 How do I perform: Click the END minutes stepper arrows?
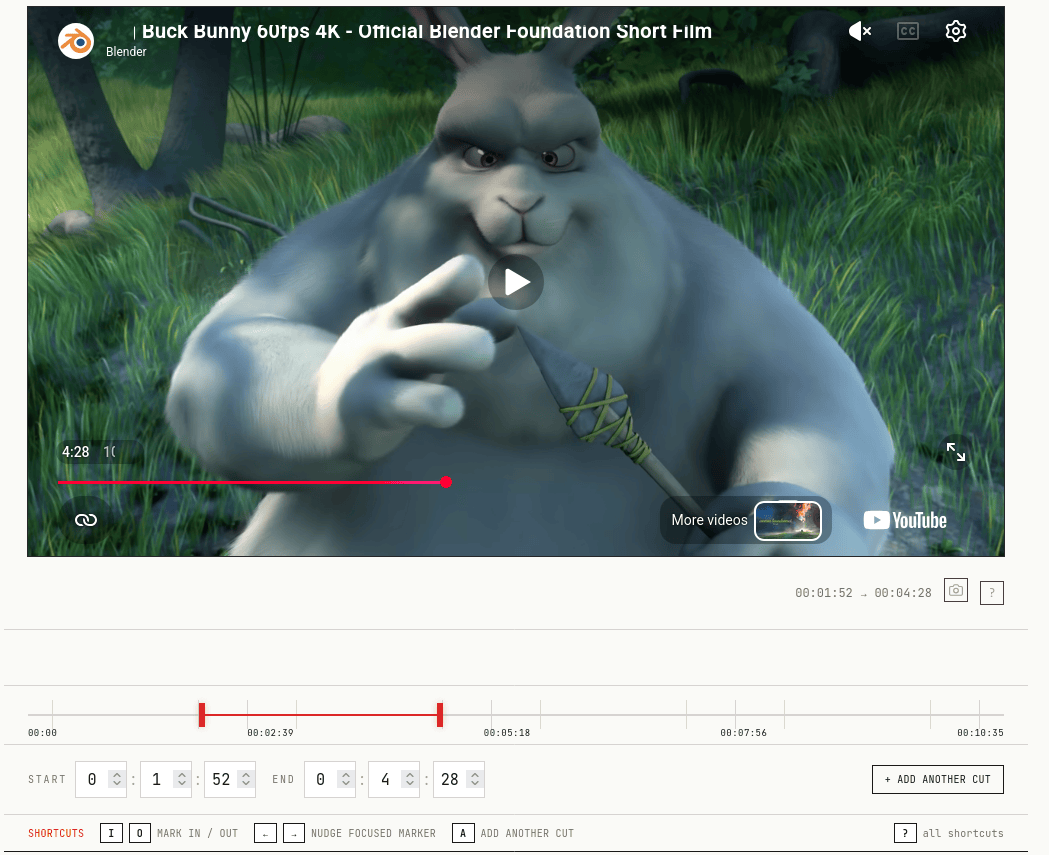[x=410, y=779]
